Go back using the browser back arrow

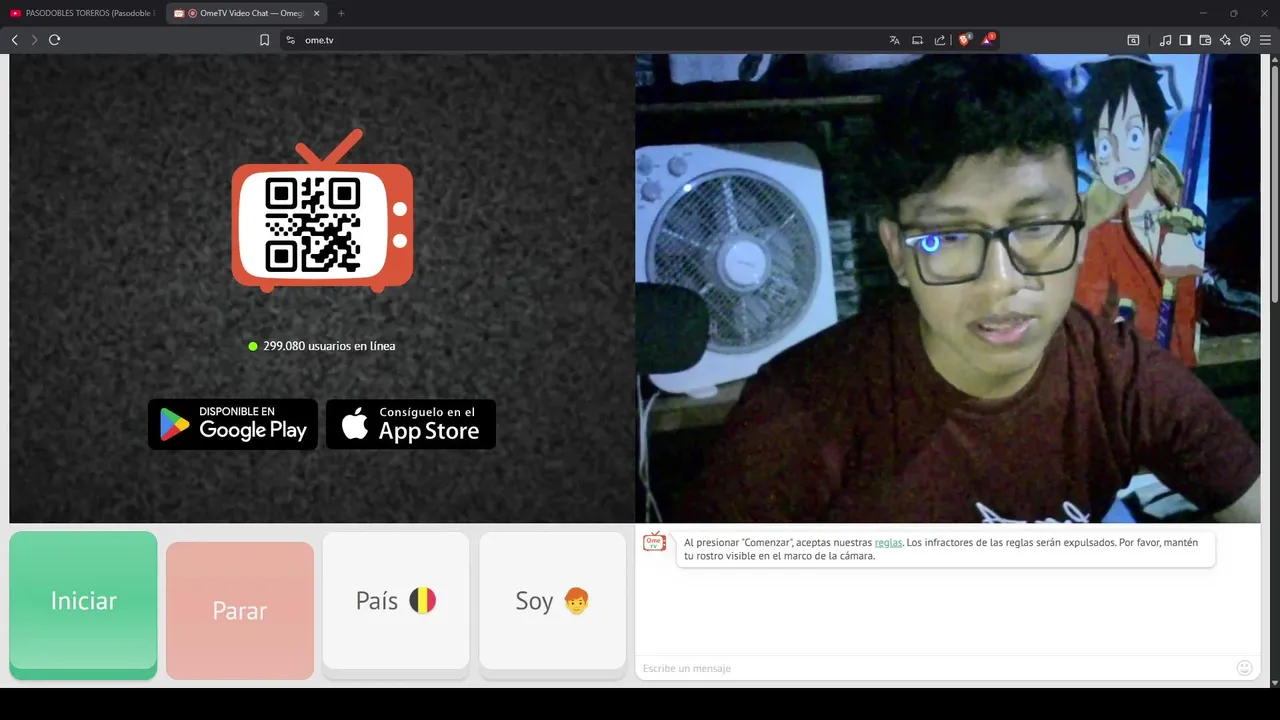(14, 40)
